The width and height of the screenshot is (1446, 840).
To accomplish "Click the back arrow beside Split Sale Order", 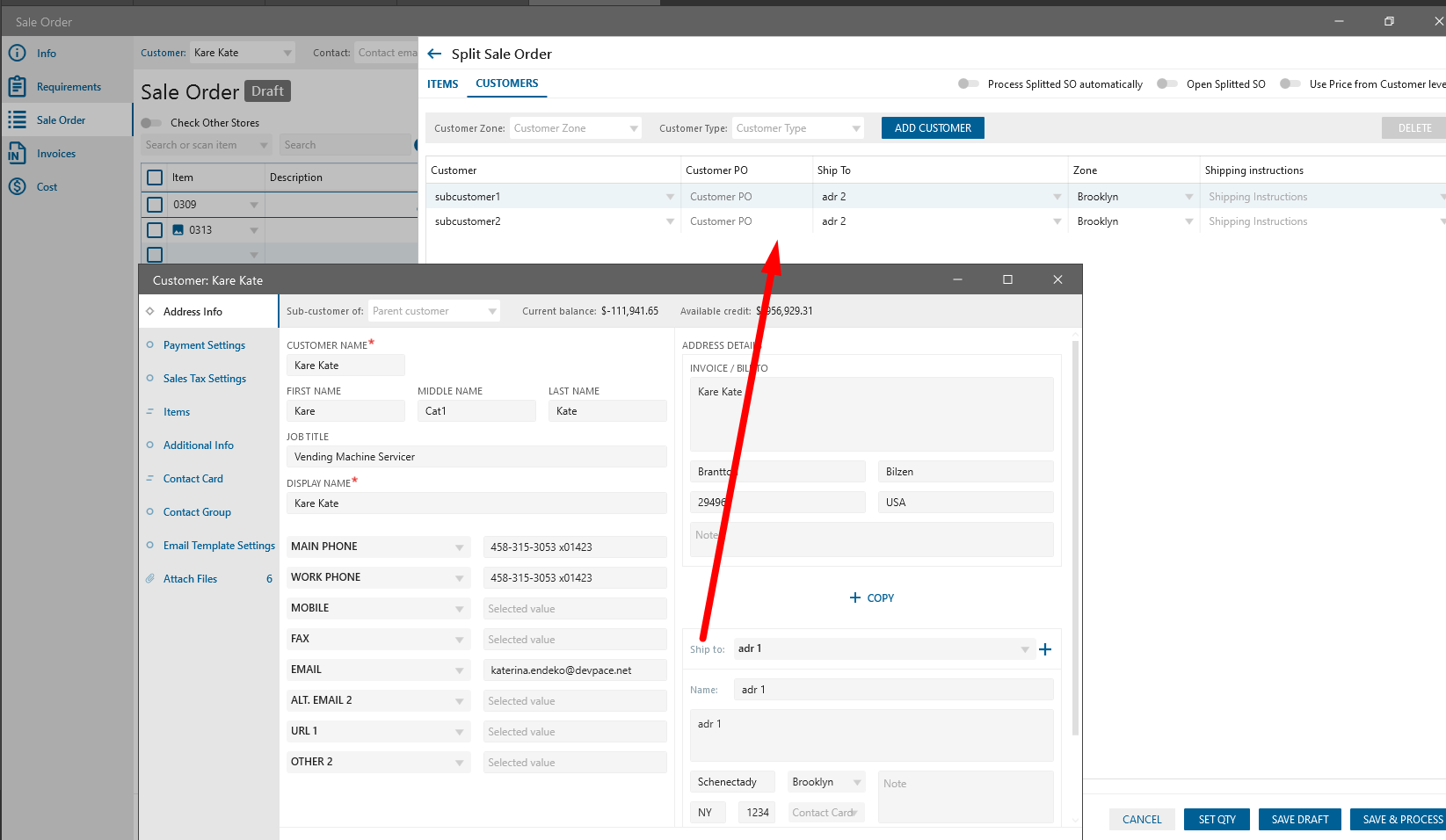I will [434, 54].
